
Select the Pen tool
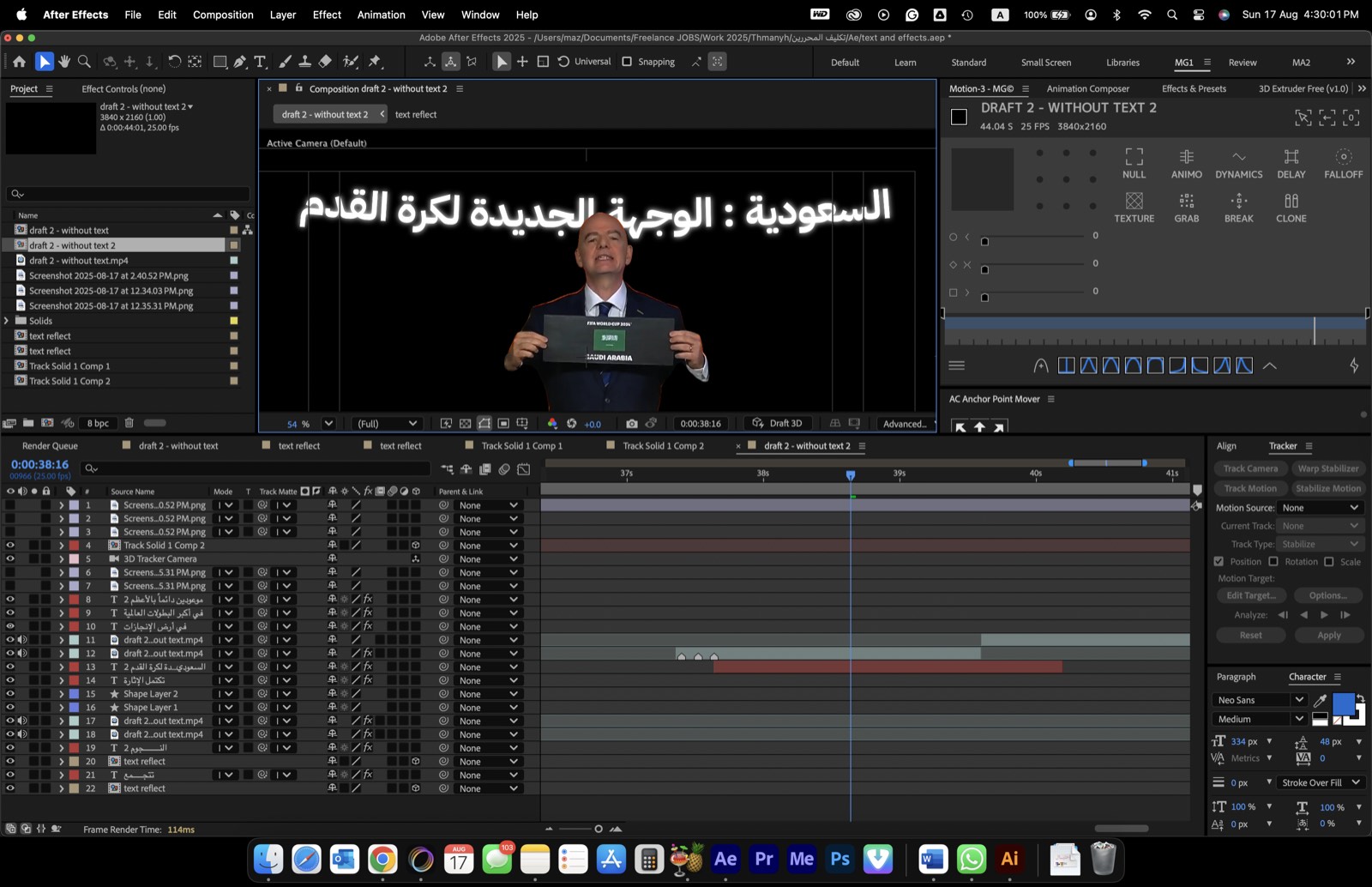240,62
